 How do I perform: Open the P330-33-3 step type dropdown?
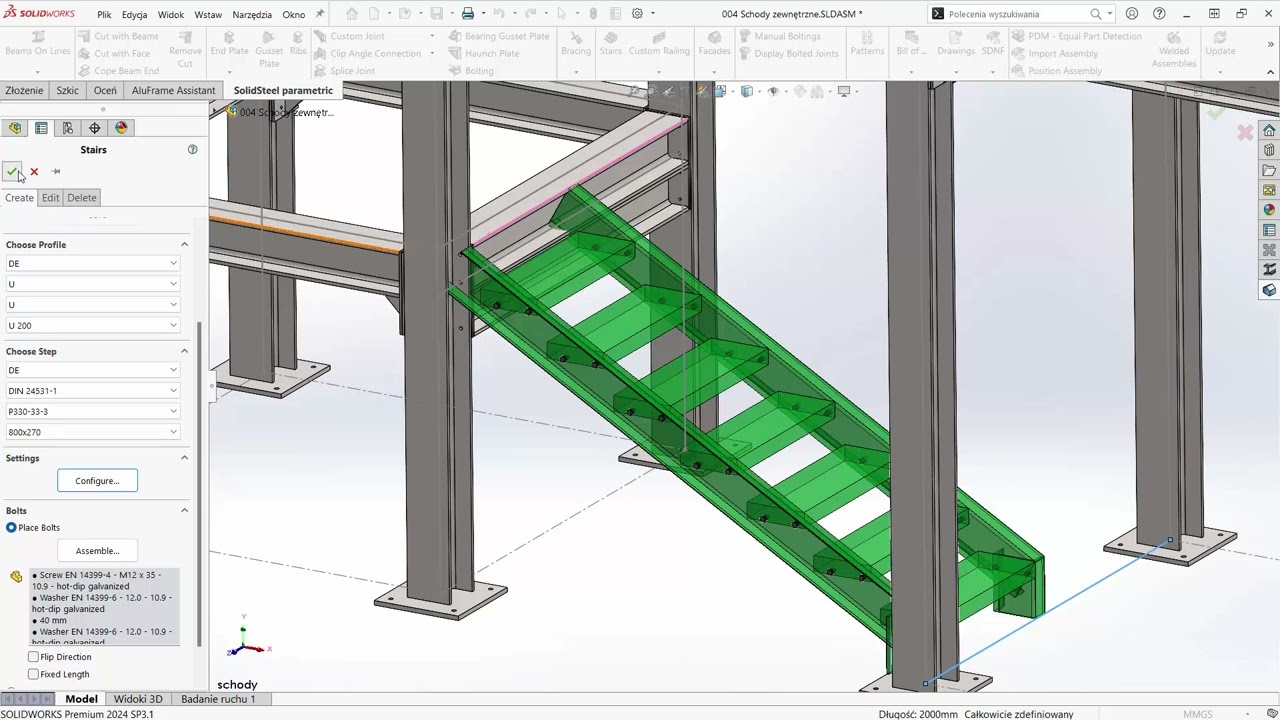pos(92,411)
